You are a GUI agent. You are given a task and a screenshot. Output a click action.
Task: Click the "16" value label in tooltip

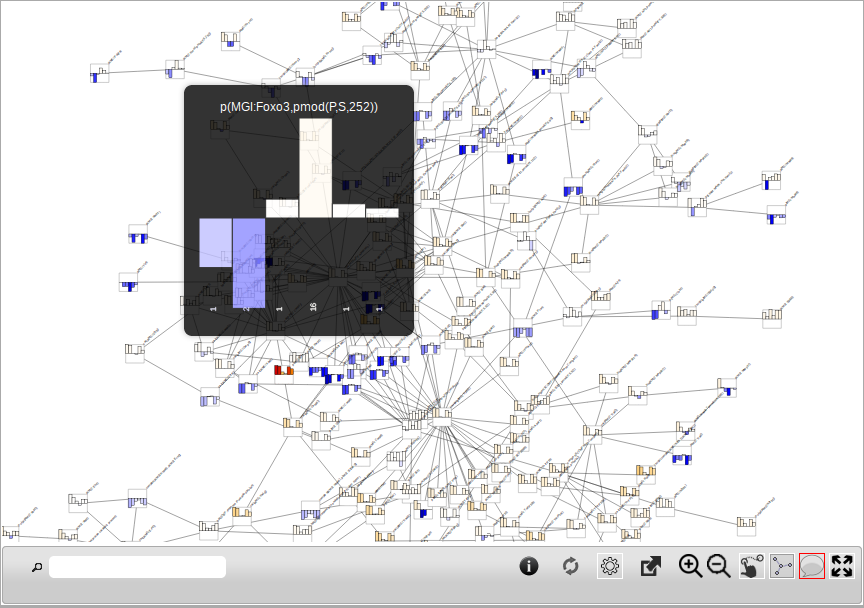pos(313,307)
